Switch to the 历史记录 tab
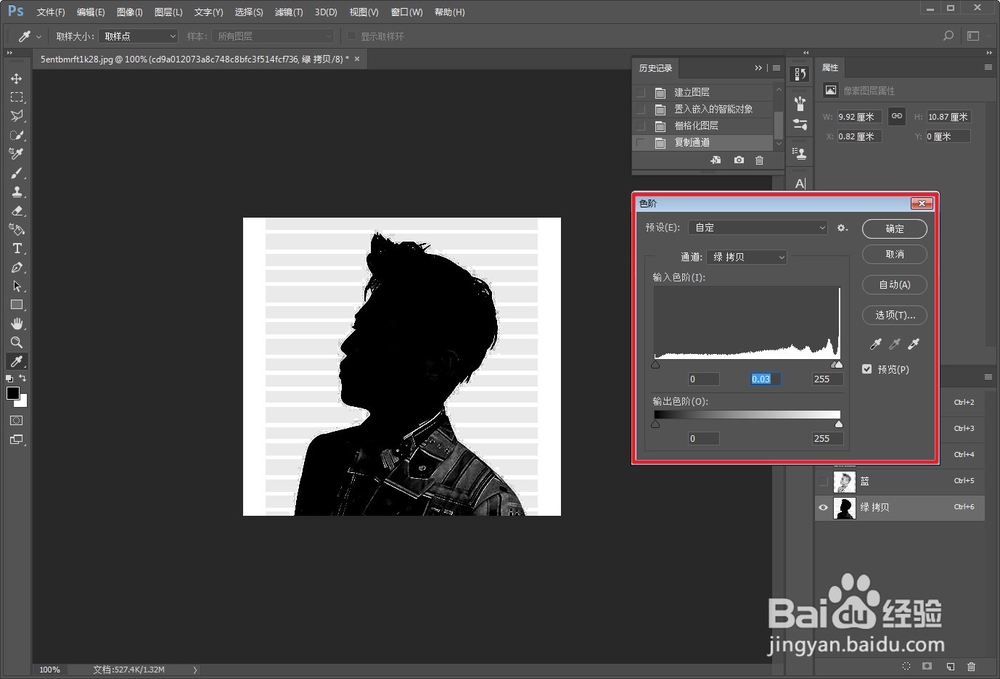 pyautogui.click(x=655, y=68)
